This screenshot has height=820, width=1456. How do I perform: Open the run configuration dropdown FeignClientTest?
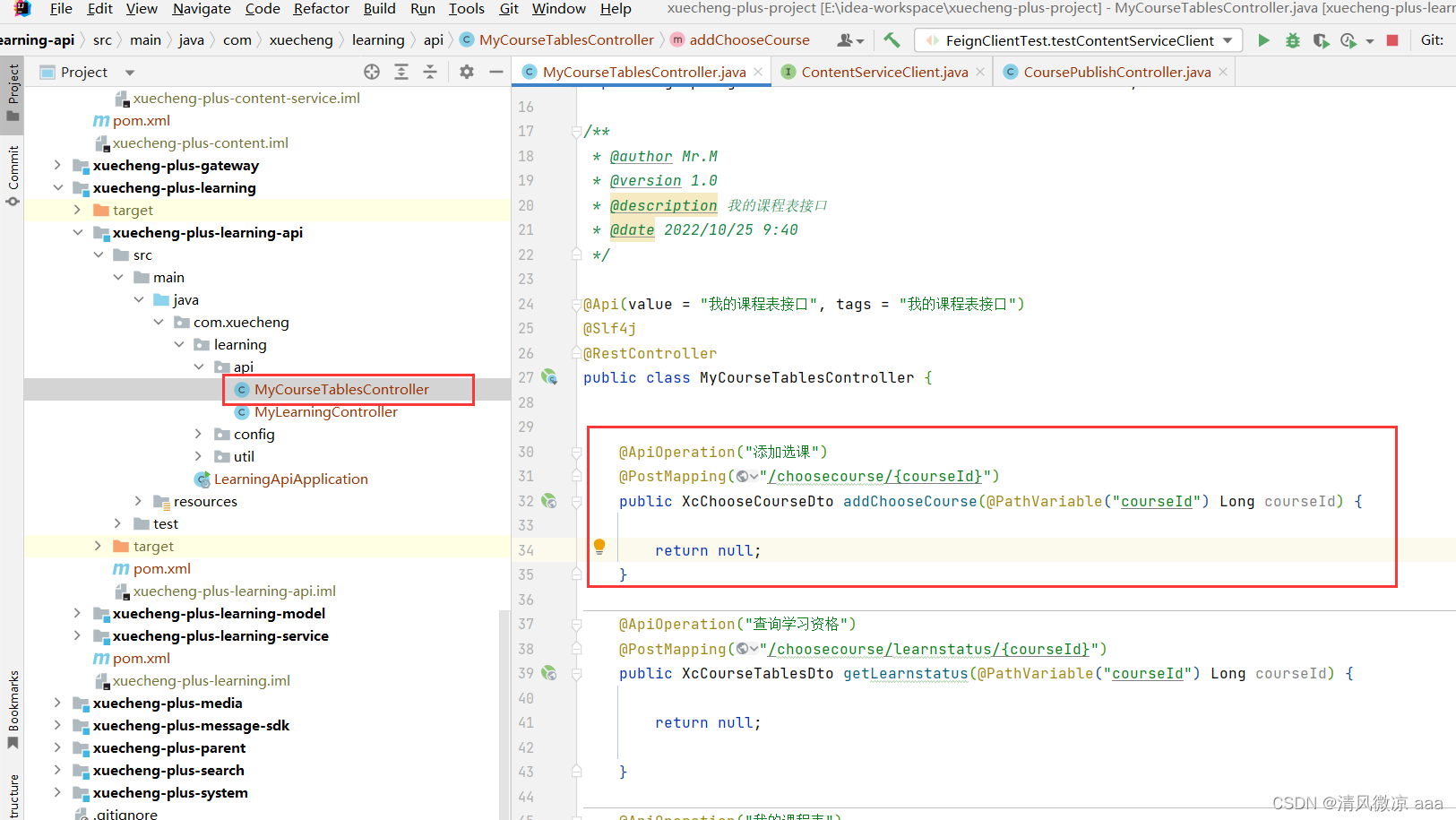click(1078, 40)
